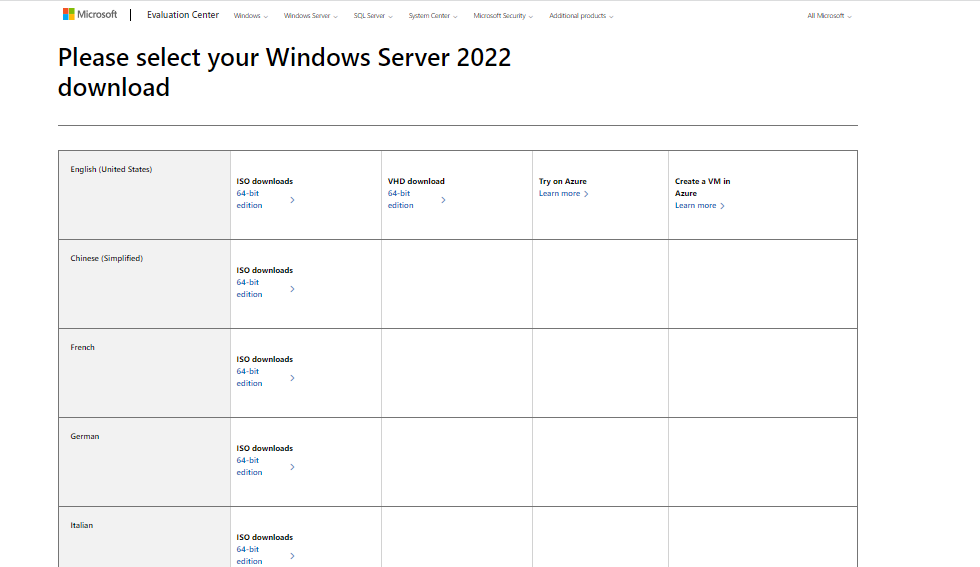Expand the Microsoft Security menu

503,16
